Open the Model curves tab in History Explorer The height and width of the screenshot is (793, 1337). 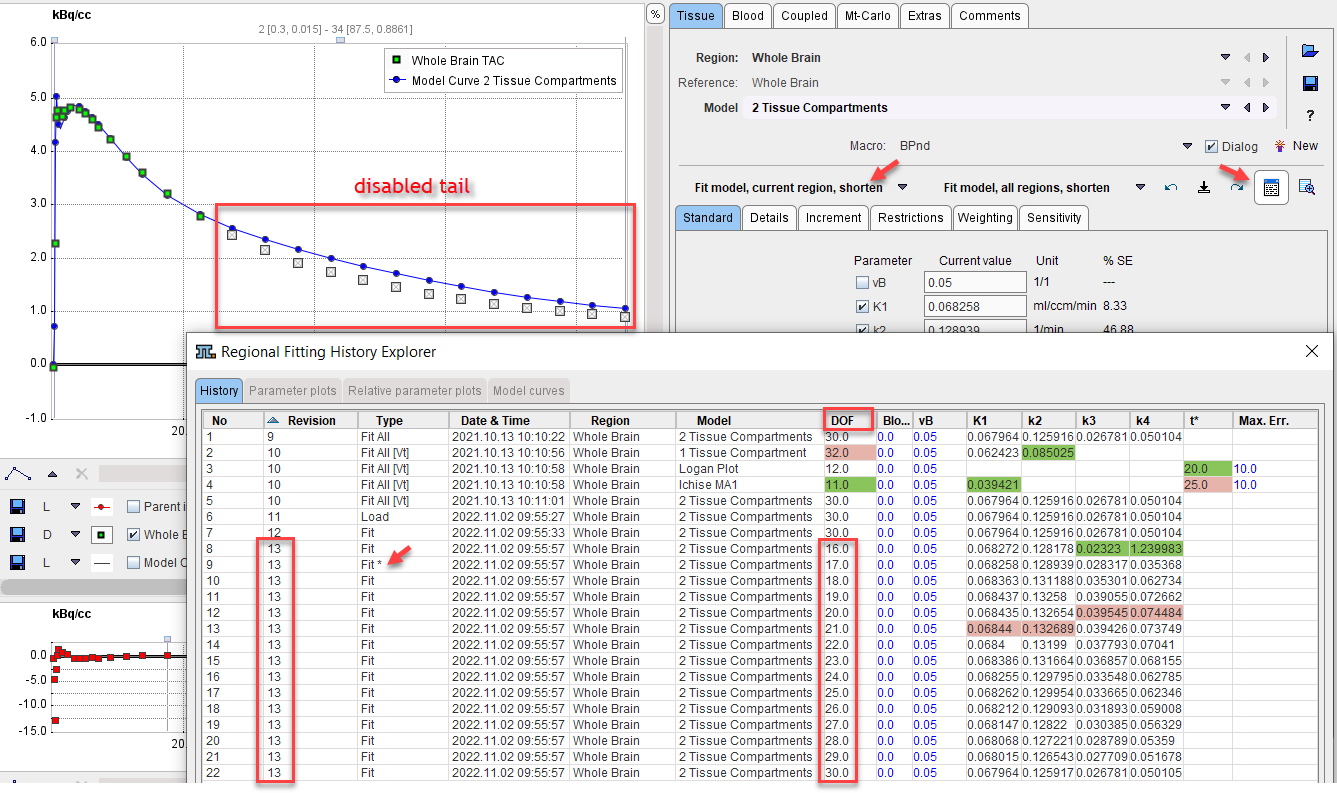coord(528,391)
